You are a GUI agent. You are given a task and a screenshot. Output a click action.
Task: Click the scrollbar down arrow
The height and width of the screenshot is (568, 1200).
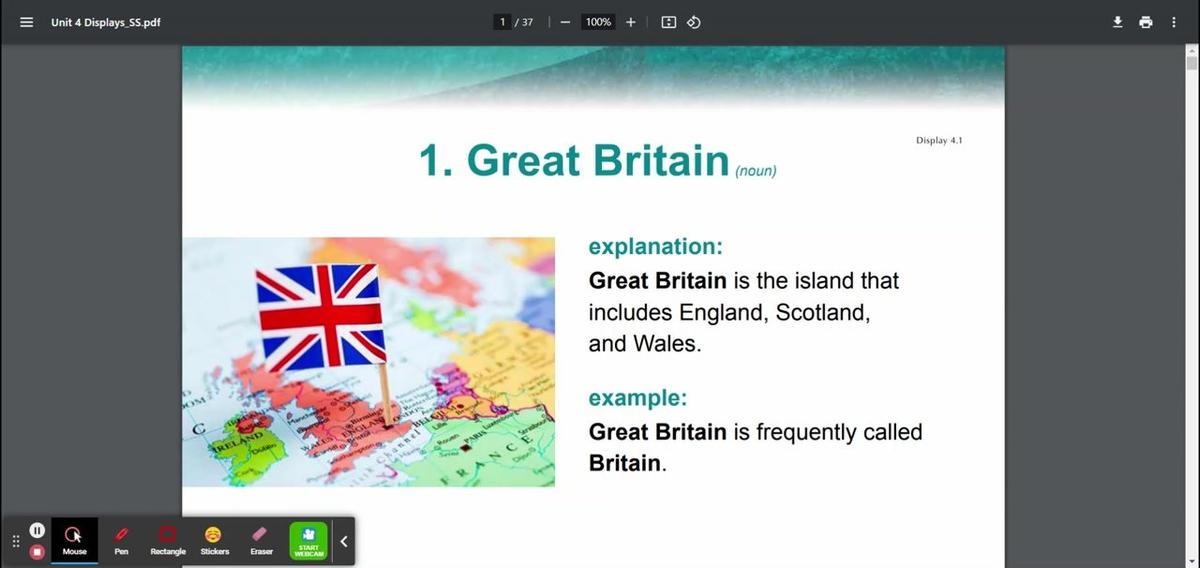(x=1192, y=559)
